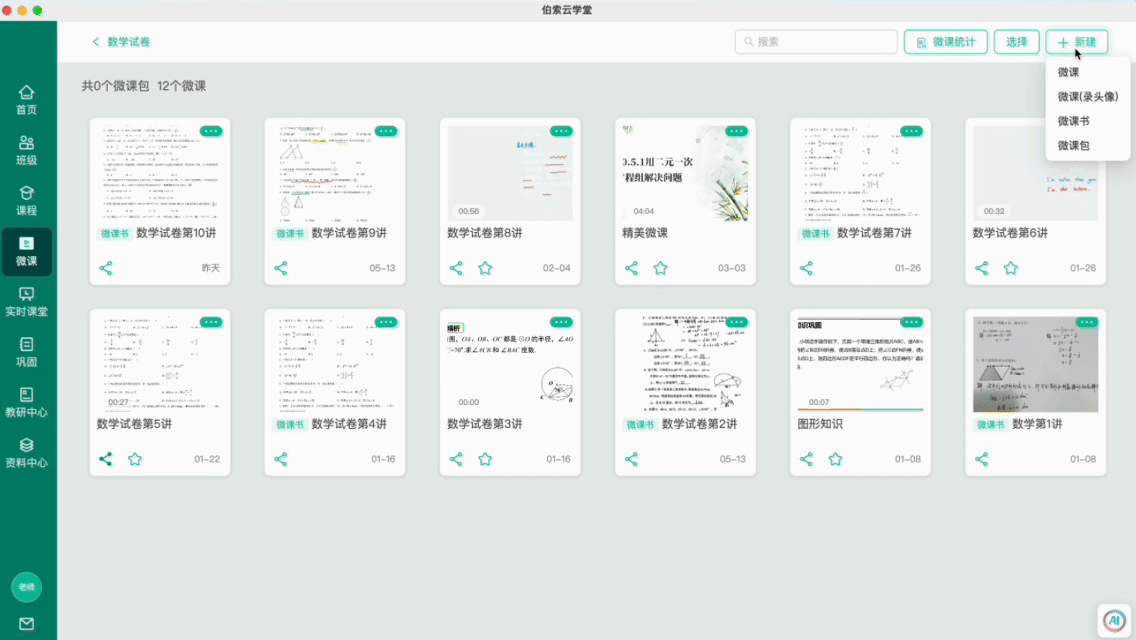Open the 数学试卷第3讲 thumbnail
This screenshot has width=1136, height=640.
(510, 364)
